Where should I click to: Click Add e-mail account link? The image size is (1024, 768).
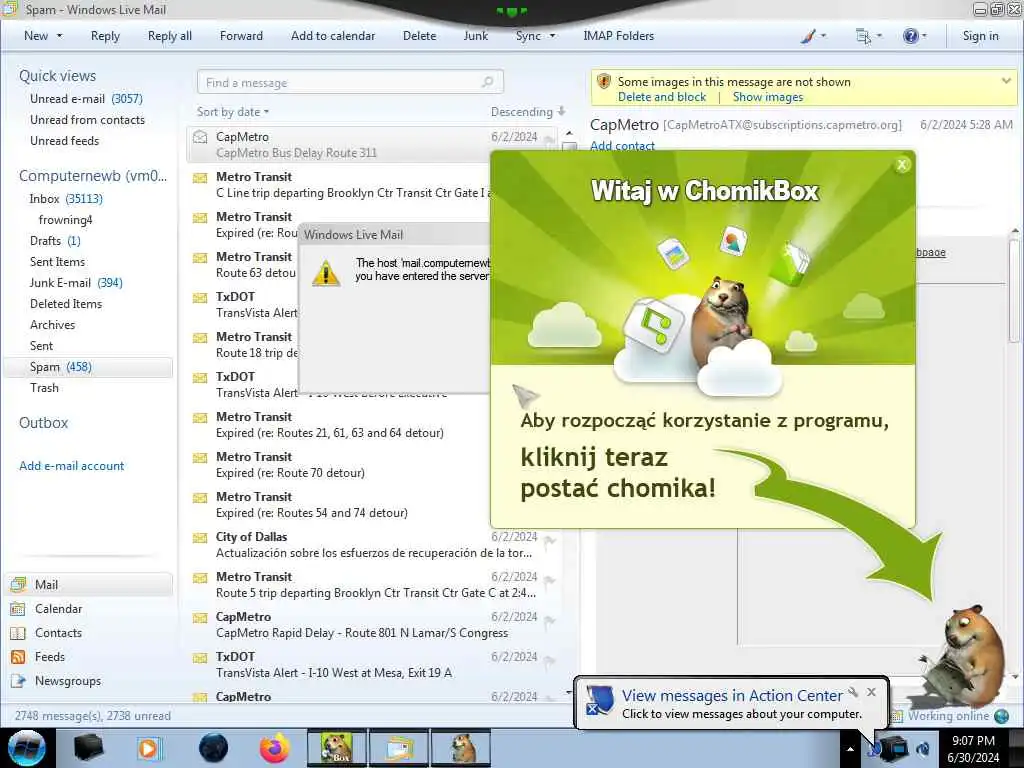coord(72,466)
